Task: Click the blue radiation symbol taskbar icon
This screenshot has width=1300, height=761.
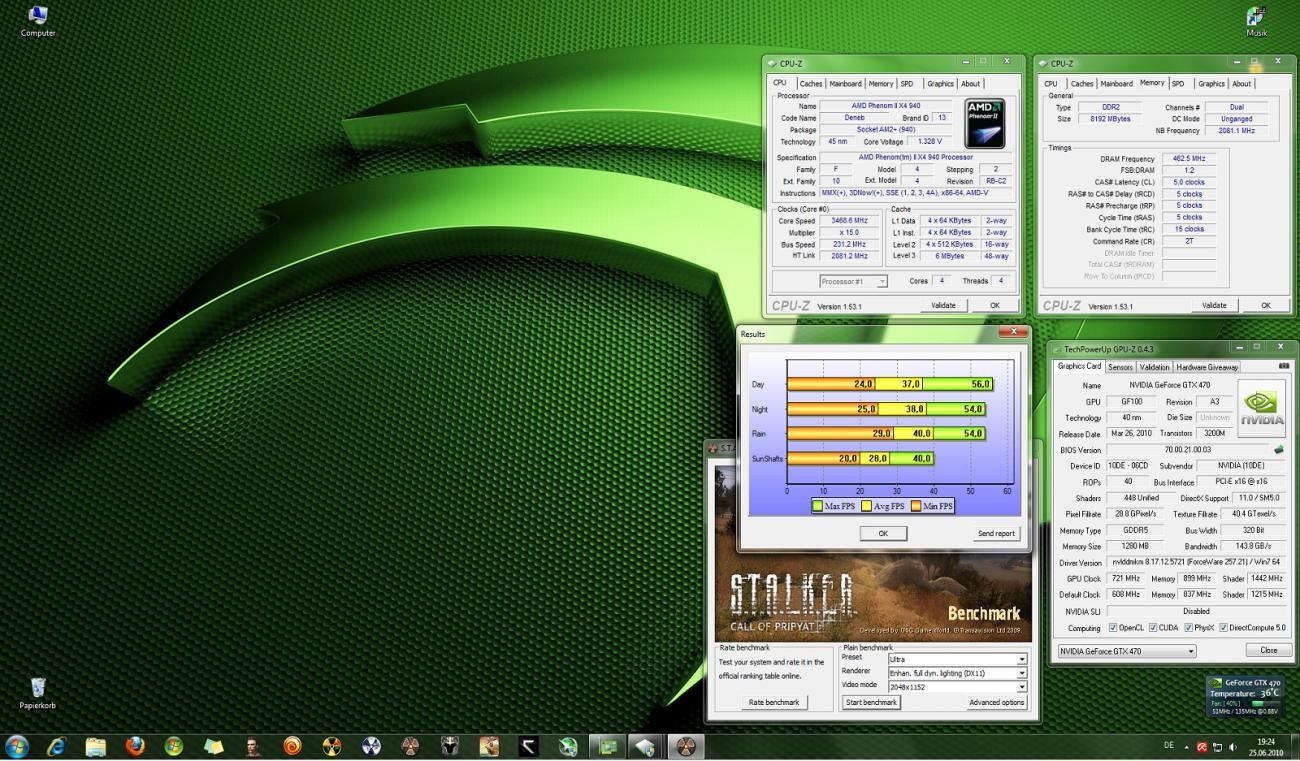Action: [371, 746]
